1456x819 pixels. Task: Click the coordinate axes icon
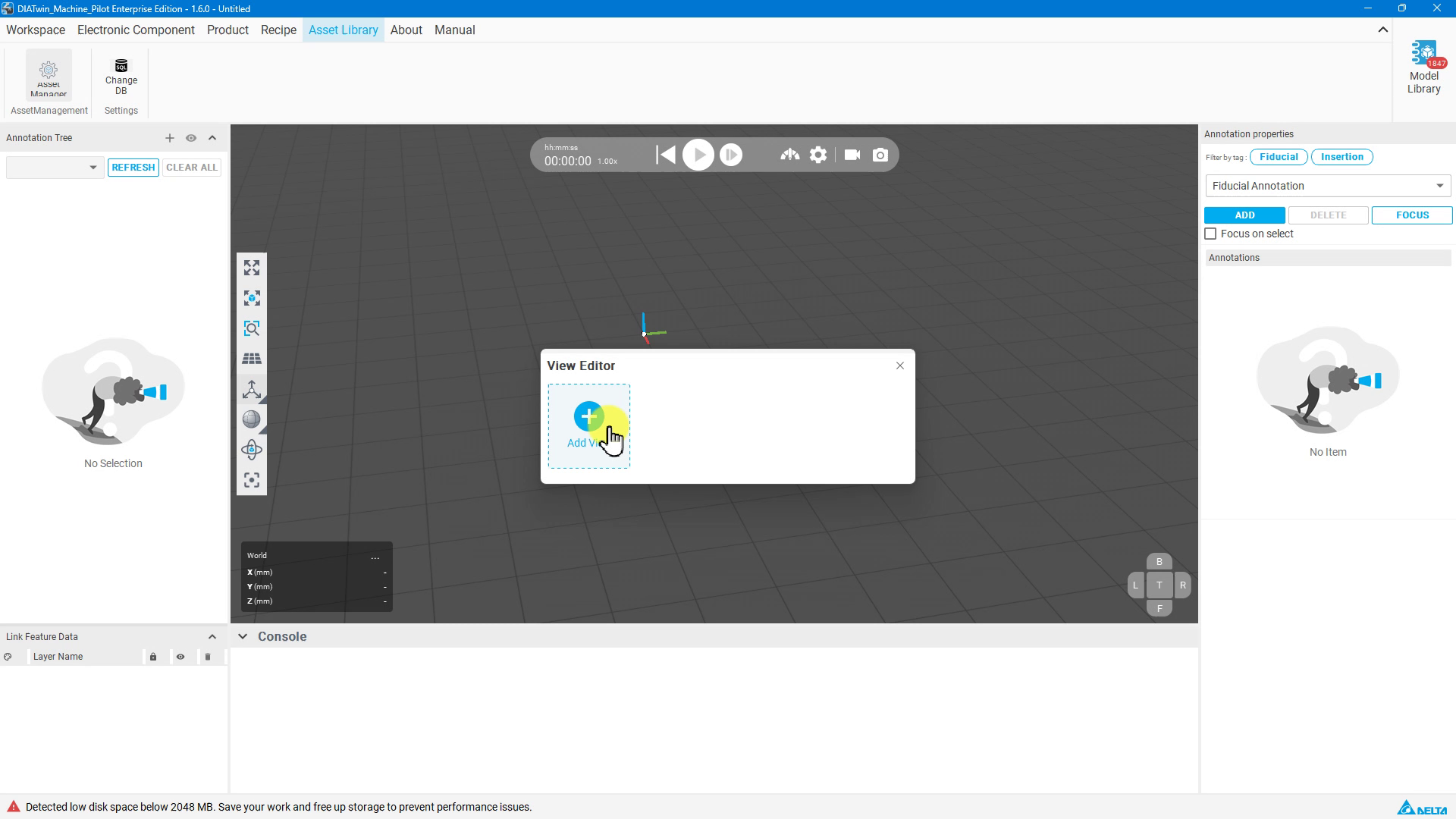(252, 389)
